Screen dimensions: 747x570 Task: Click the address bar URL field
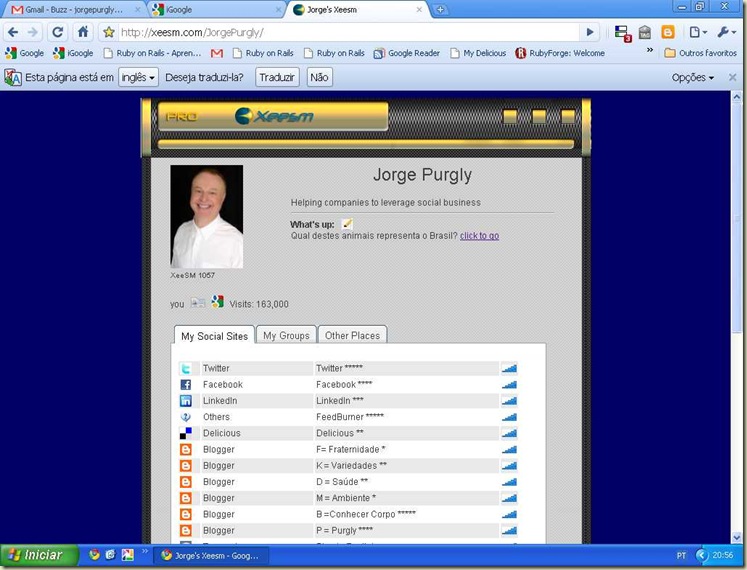coord(348,32)
